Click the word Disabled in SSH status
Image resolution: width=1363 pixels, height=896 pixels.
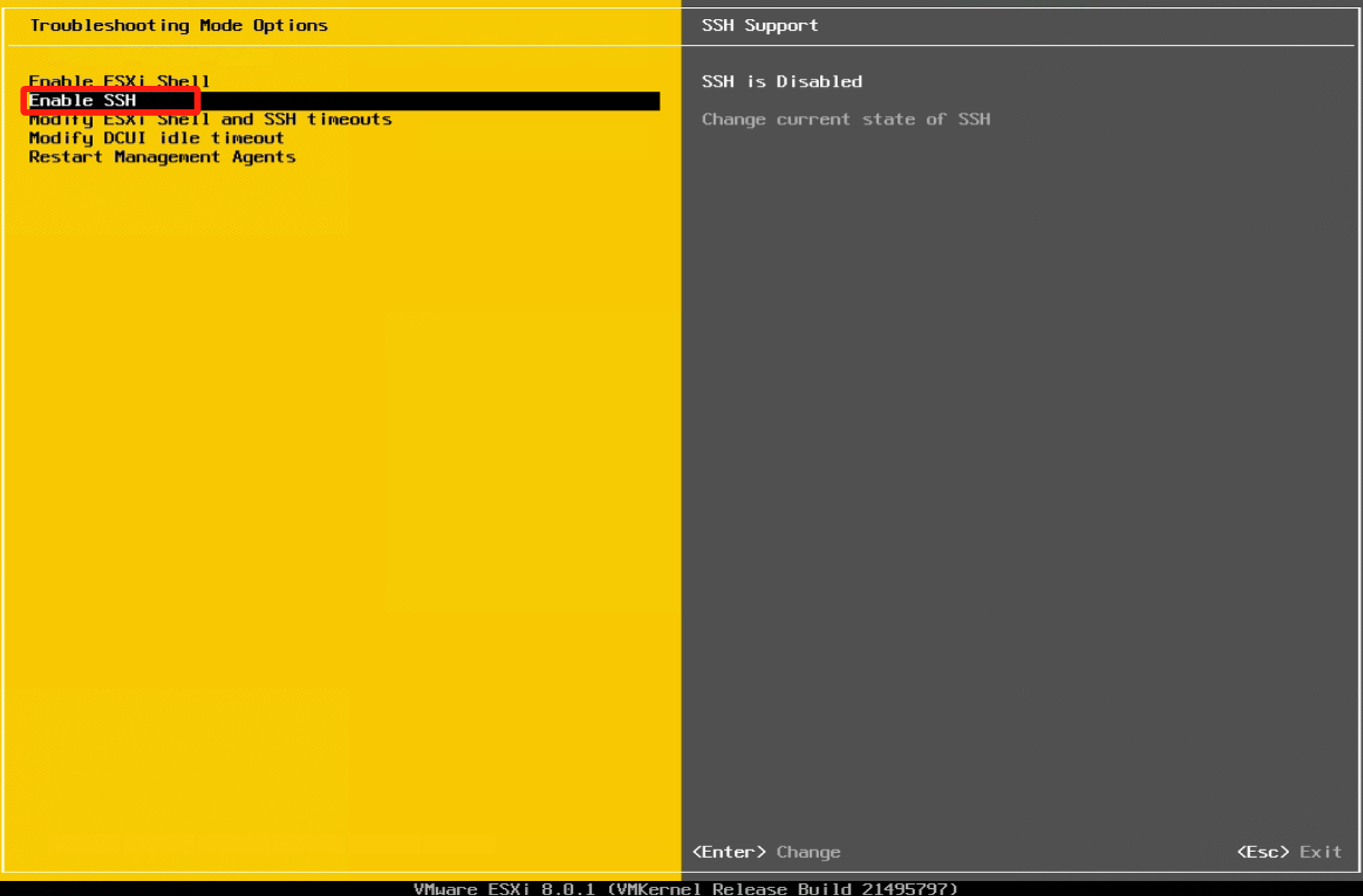(819, 82)
